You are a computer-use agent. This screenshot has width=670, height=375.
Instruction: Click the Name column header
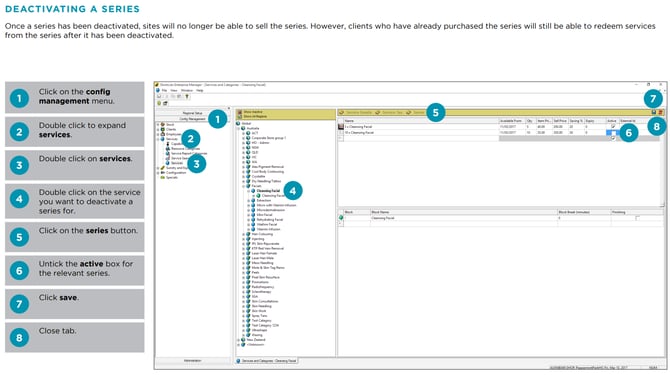(x=421, y=121)
